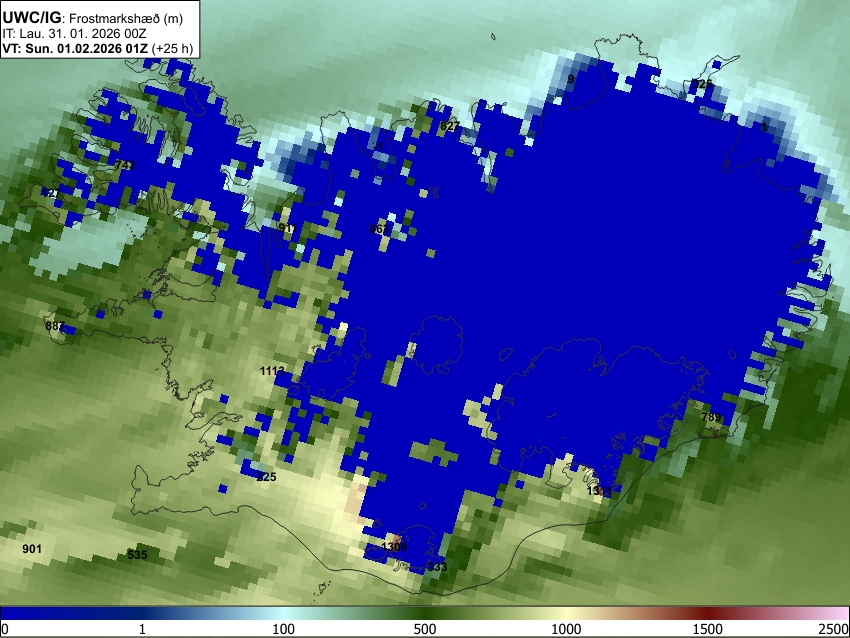Click the dark red section of the color scale
850x638 pixels.
pos(708,614)
